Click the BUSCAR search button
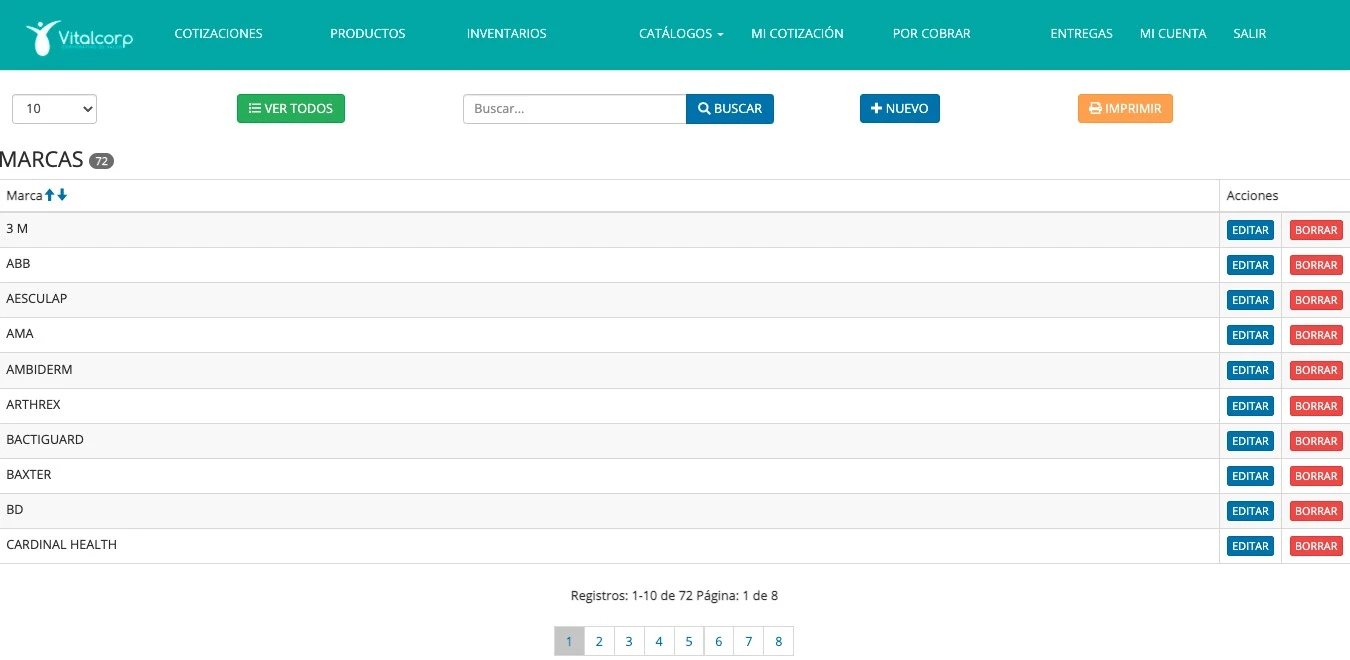This screenshot has width=1350, height=660. [x=729, y=109]
